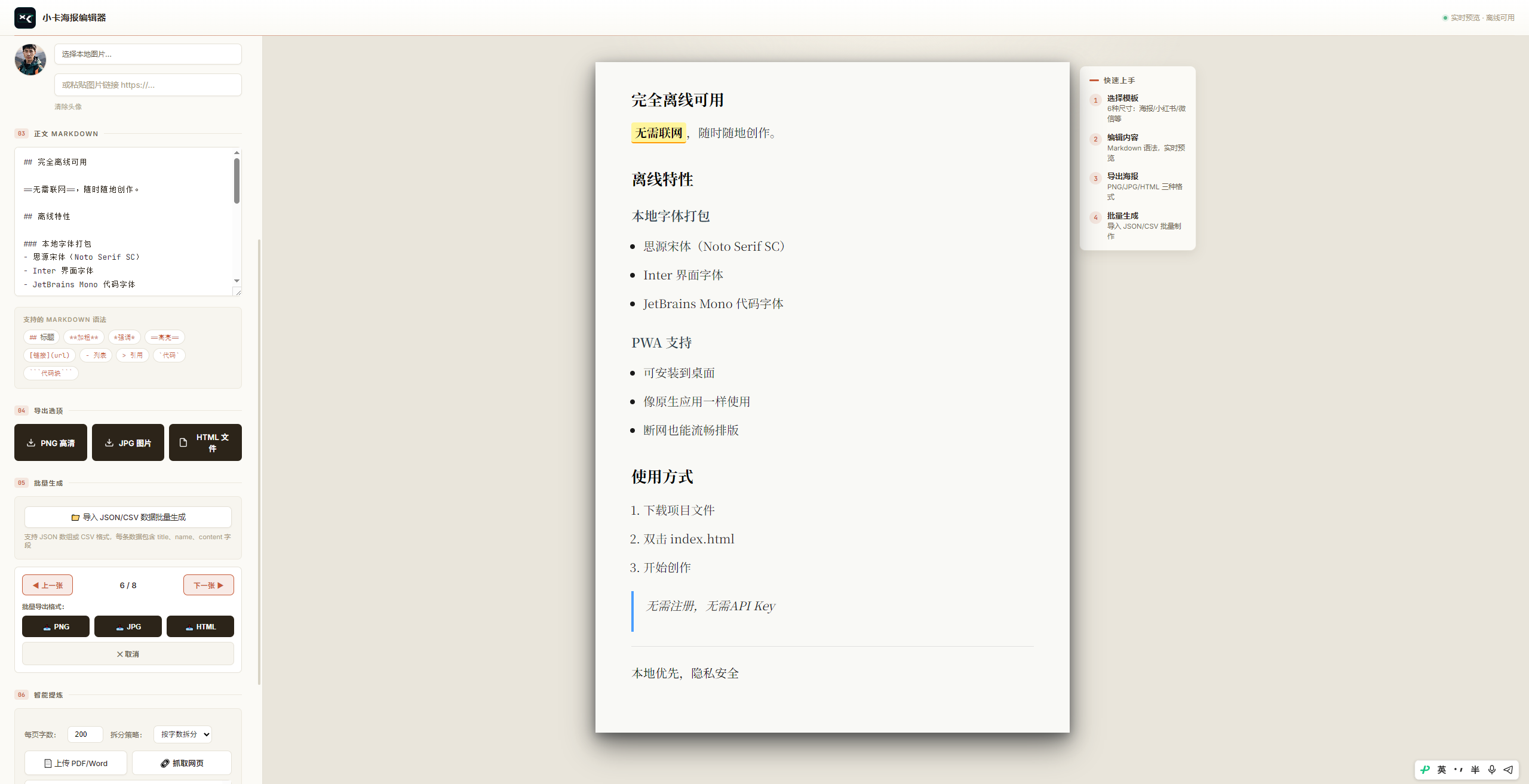Click the Markdown editor scroll down arrow
This screenshot has height=784, width=1529.
[237, 281]
